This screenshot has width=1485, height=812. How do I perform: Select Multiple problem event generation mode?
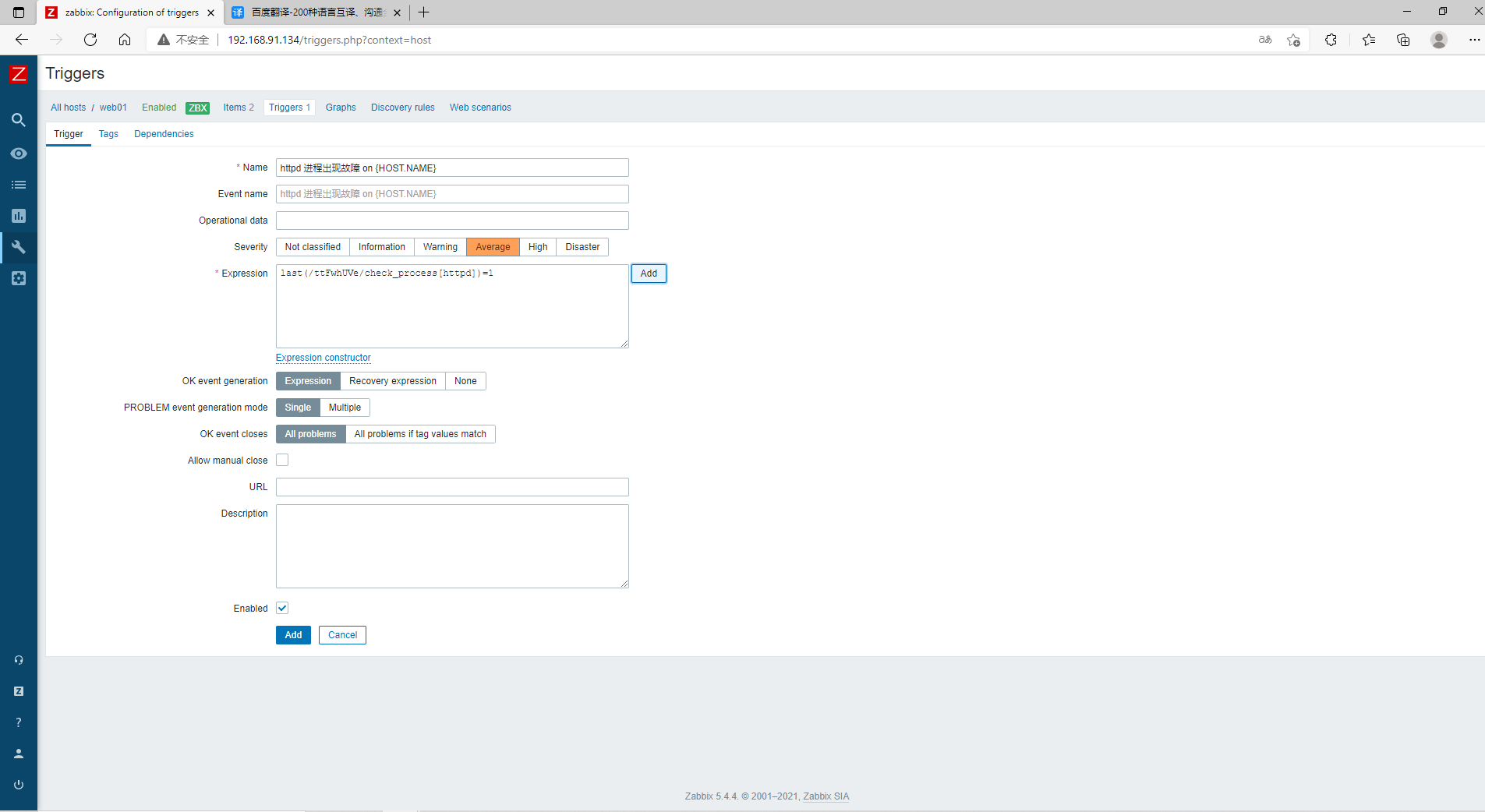click(345, 408)
